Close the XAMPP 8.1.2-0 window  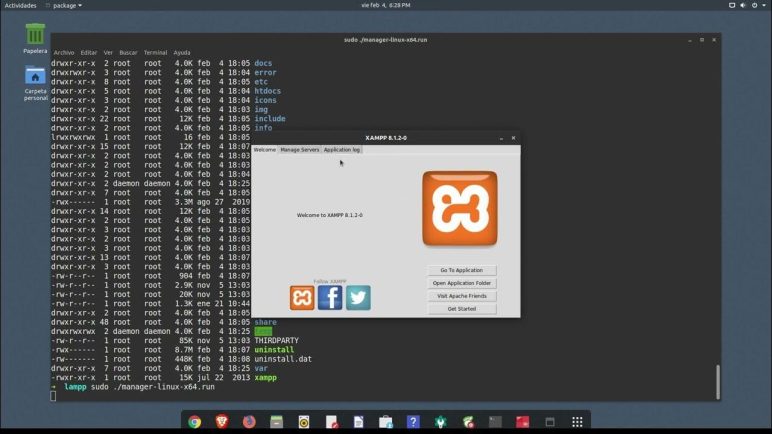pos(513,138)
